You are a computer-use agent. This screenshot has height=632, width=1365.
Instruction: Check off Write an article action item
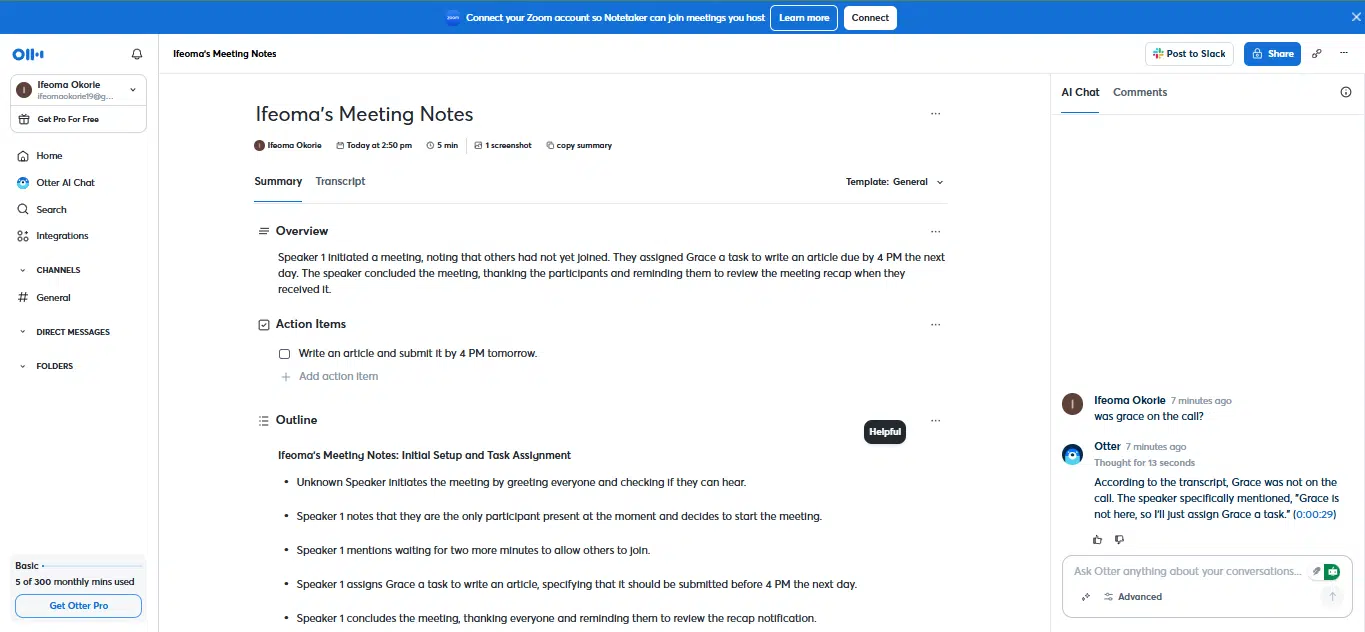285,354
